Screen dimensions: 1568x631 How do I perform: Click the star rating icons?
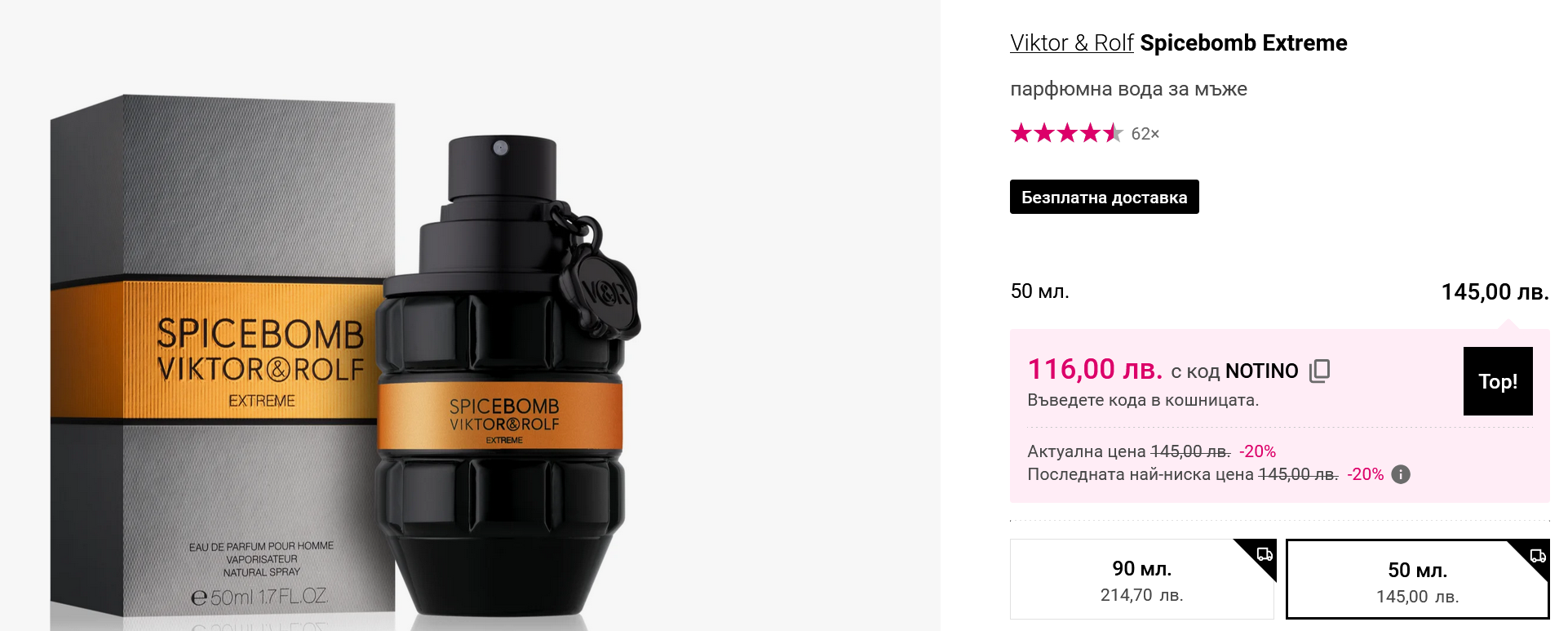pos(1066,133)
